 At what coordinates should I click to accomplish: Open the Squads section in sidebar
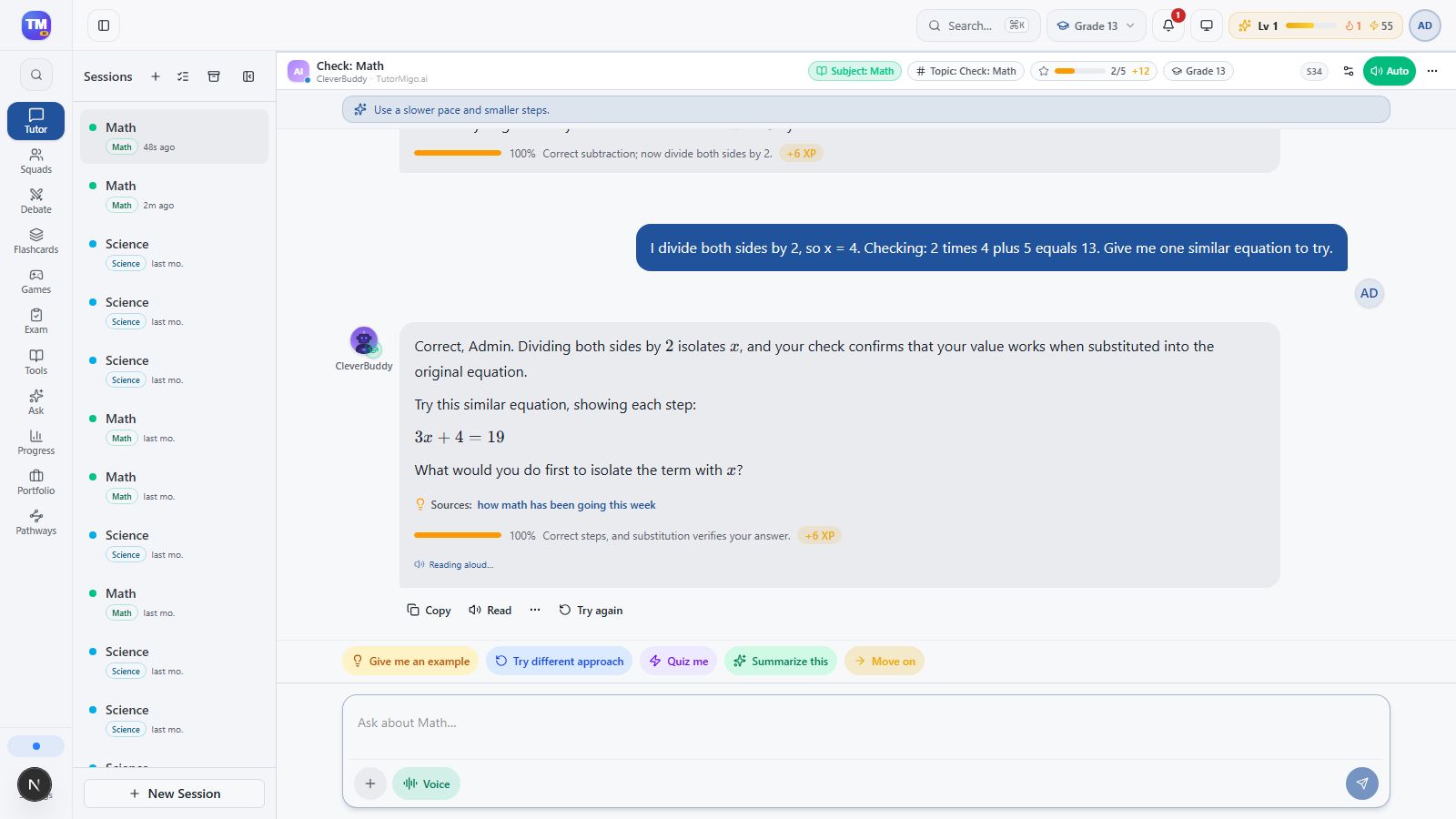point(35,161)
